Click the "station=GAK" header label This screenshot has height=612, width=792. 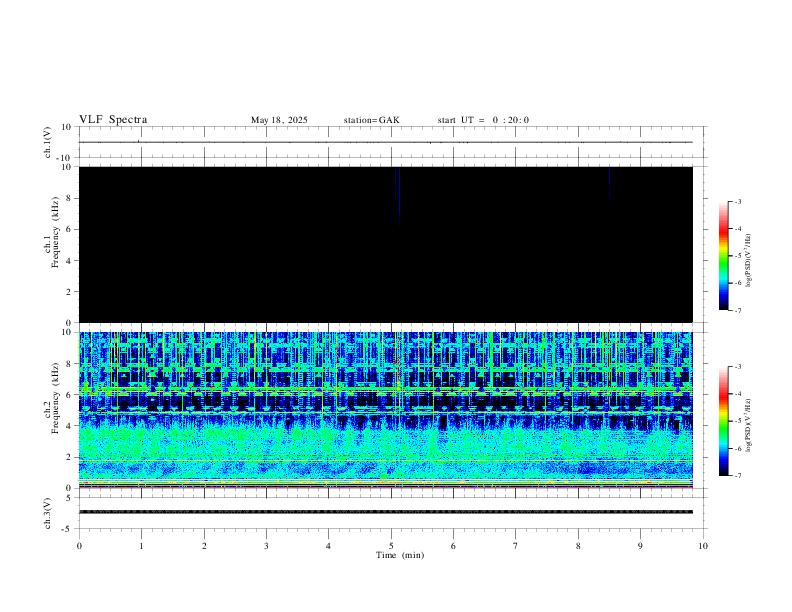click(x=371, y=120)
